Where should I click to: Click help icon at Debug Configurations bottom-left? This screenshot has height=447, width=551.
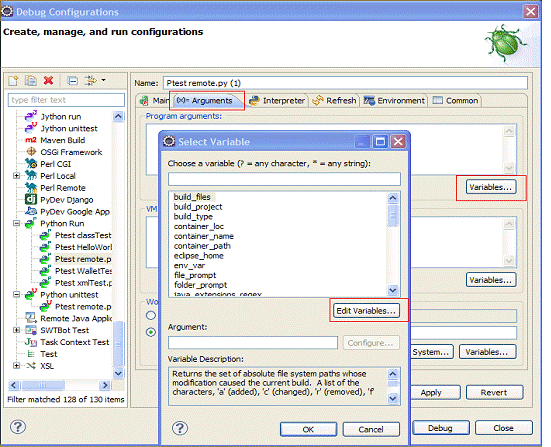coord(18,427)
